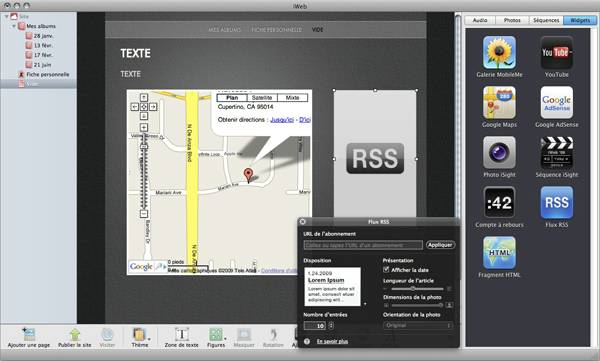Image resolution: width=600 pixels, height=361 pixels.
Task: Select the Fragment HTML widget
Action: coord(499,253)
